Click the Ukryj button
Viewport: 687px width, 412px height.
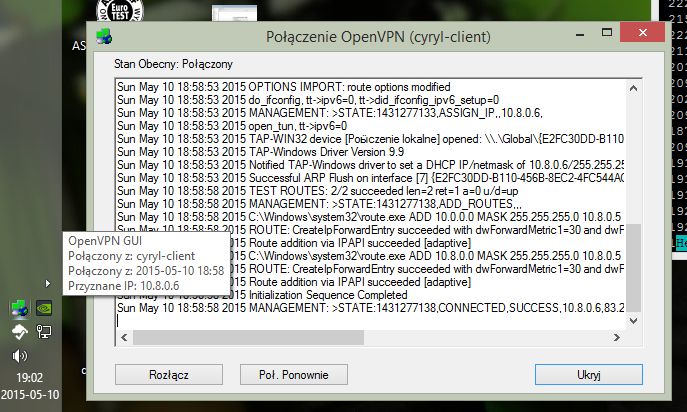click(588, 375)
